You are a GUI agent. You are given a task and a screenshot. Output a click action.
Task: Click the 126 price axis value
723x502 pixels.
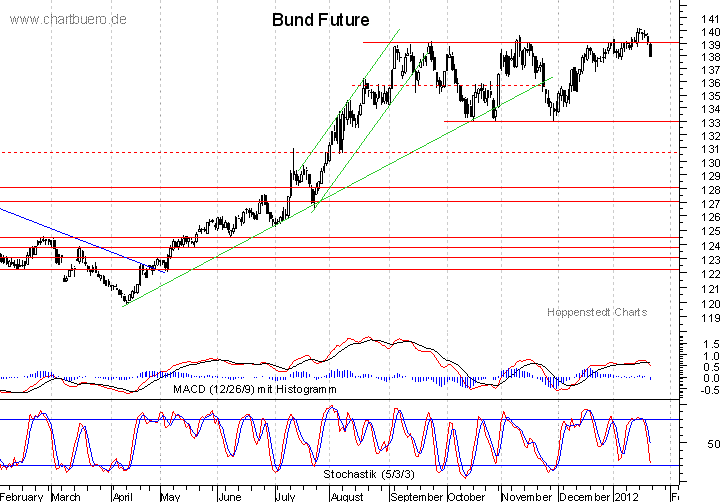pos(710,217)
